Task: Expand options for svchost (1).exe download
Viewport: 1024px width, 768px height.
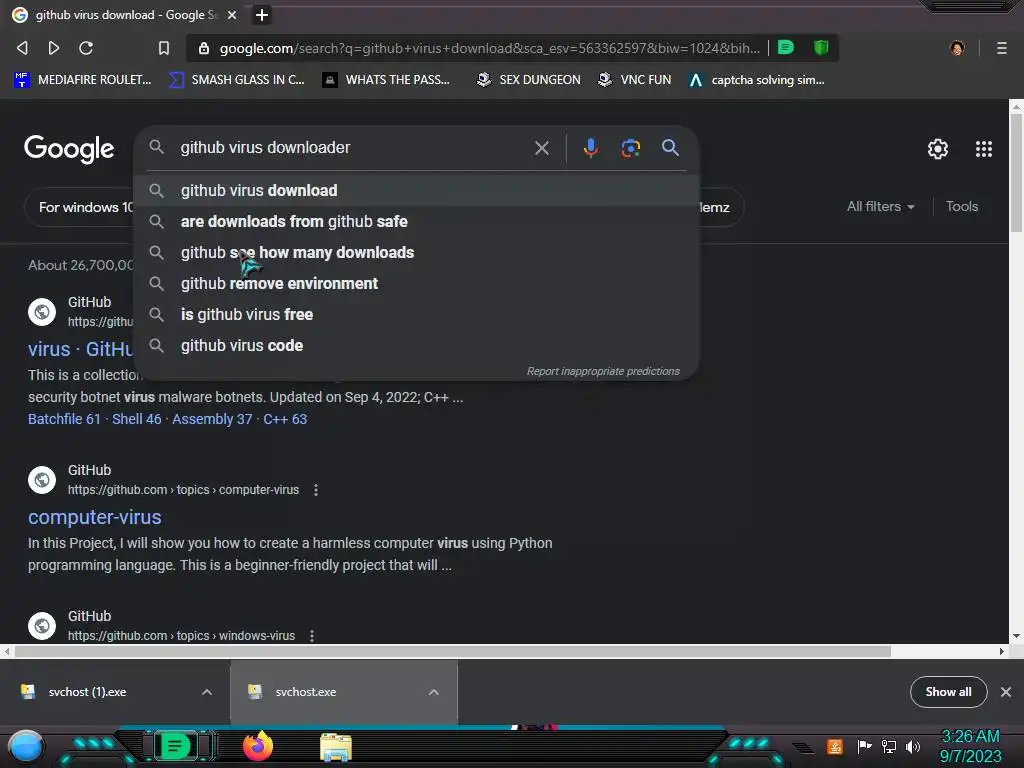Action: [207, 692]
